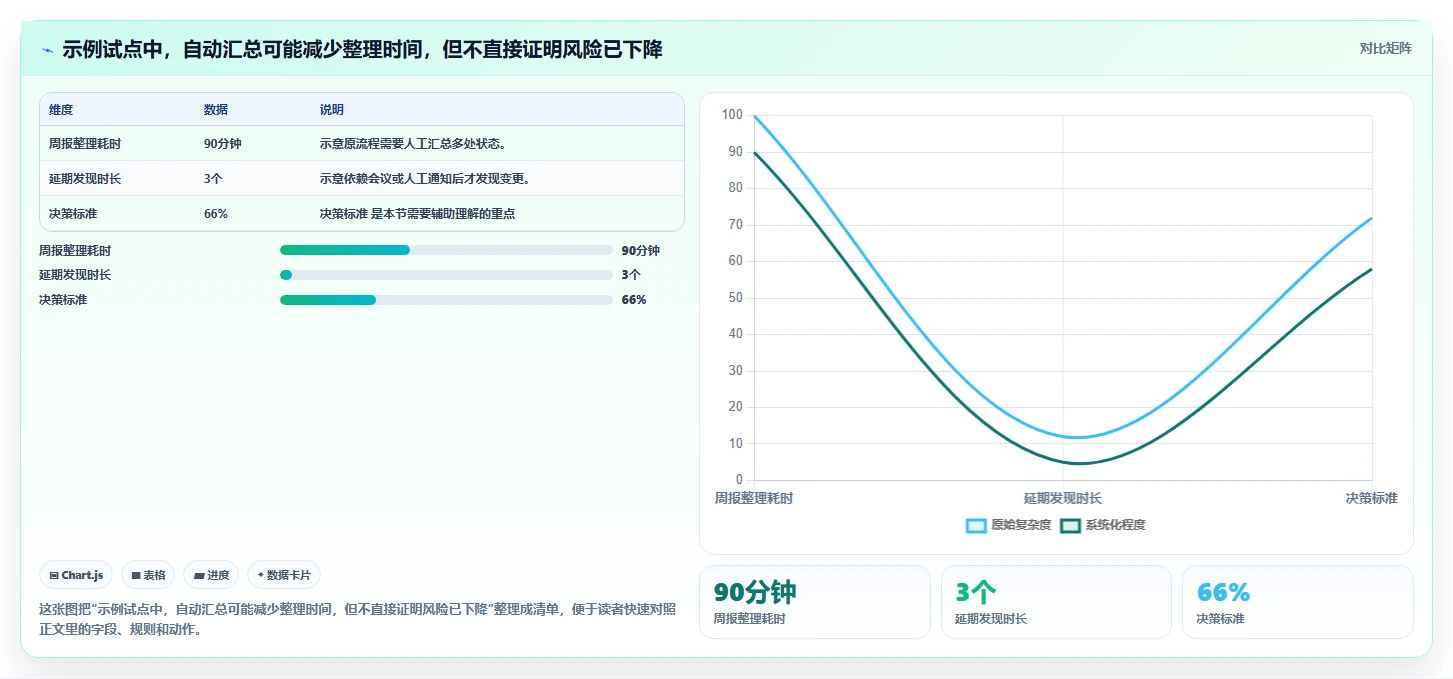The width and height of the screenshot is (1453, 679).
Task: Click the 数据卡片 tag chip
Action: coord(284,575)
